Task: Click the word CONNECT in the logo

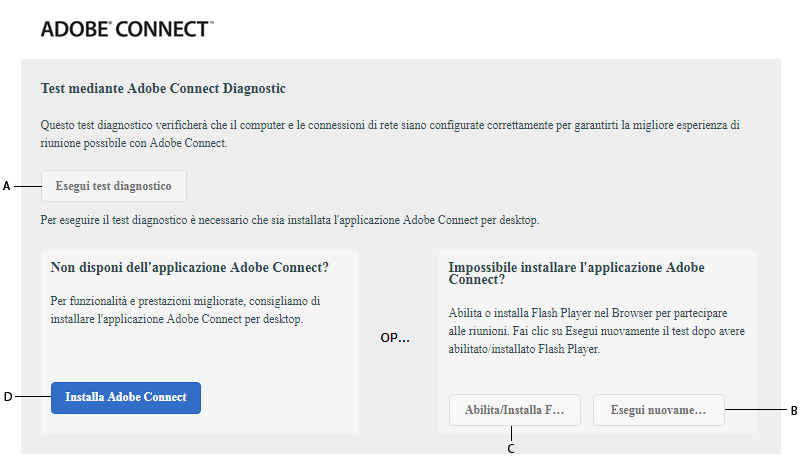Action: (x=161, y=29)
